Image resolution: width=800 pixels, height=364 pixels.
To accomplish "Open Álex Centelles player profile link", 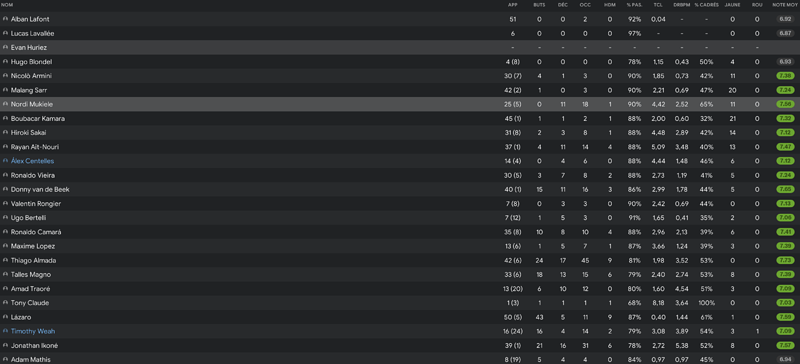I will pyautogui.click(x=32, y=161).
